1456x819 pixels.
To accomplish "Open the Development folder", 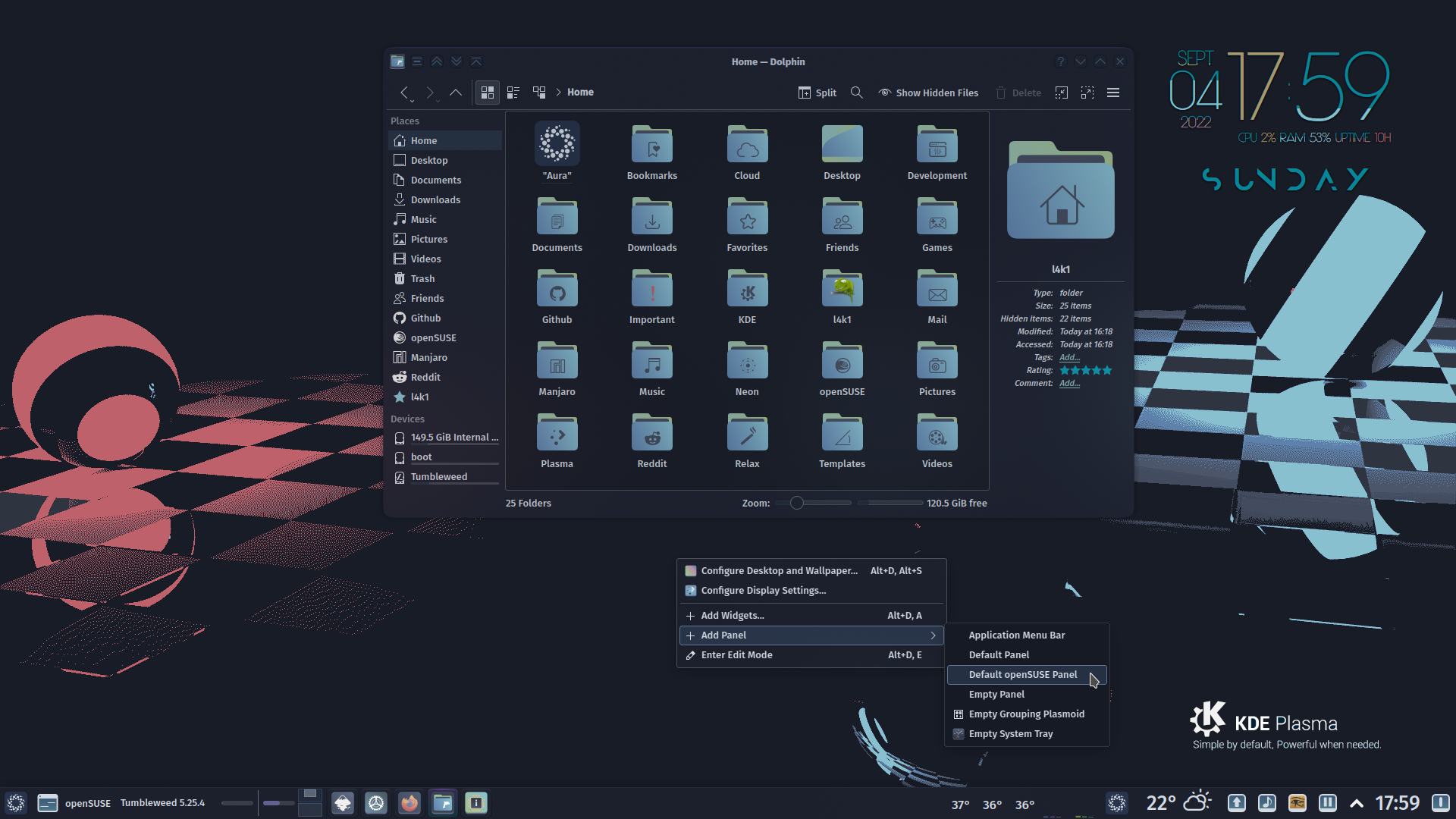I will pyautogui.click(x=937, y=152).
